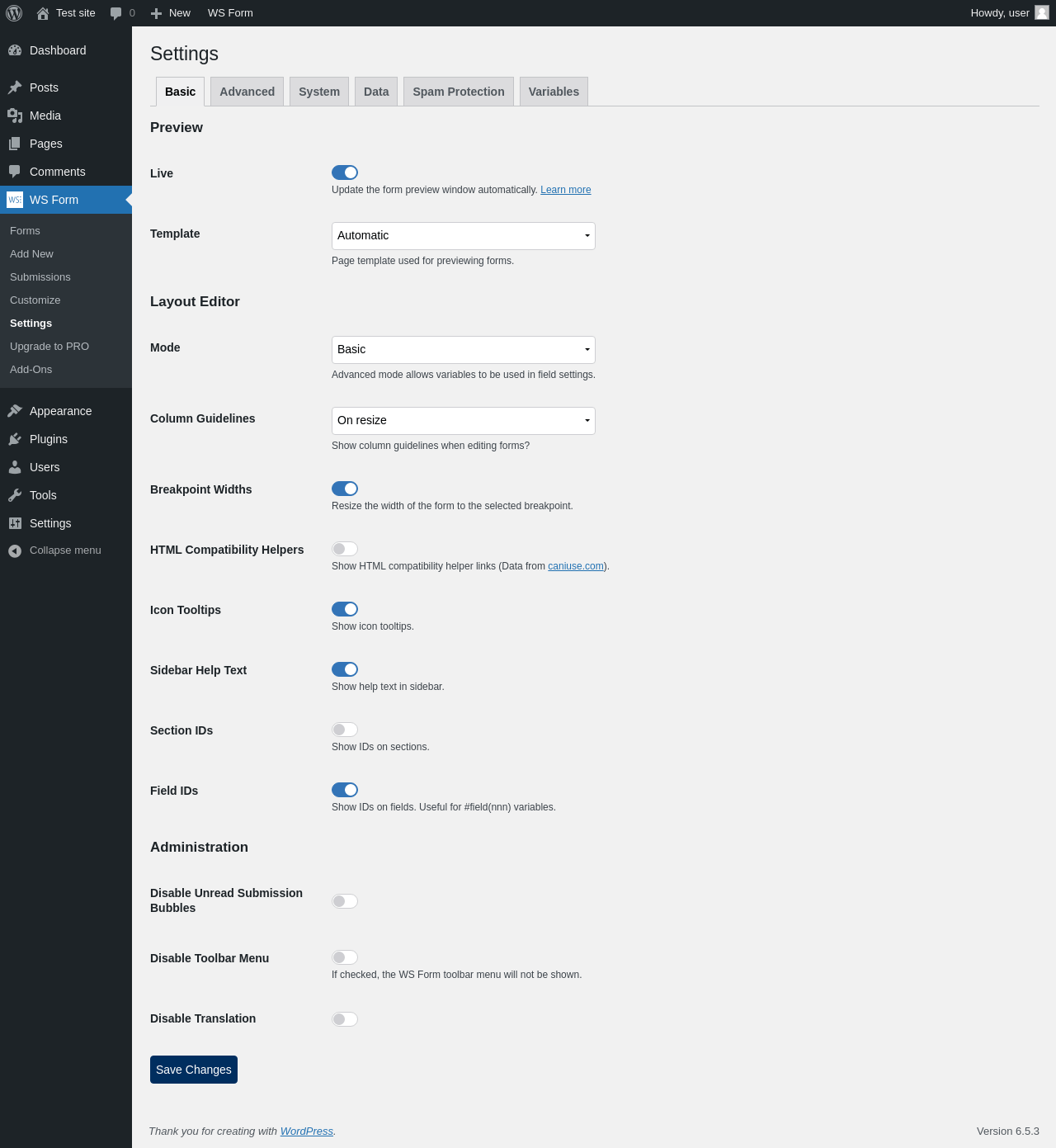The image size is (1056, 1148).
Task: Open the Variables tab
Action: pyautogui.click(x=554, y=92)
